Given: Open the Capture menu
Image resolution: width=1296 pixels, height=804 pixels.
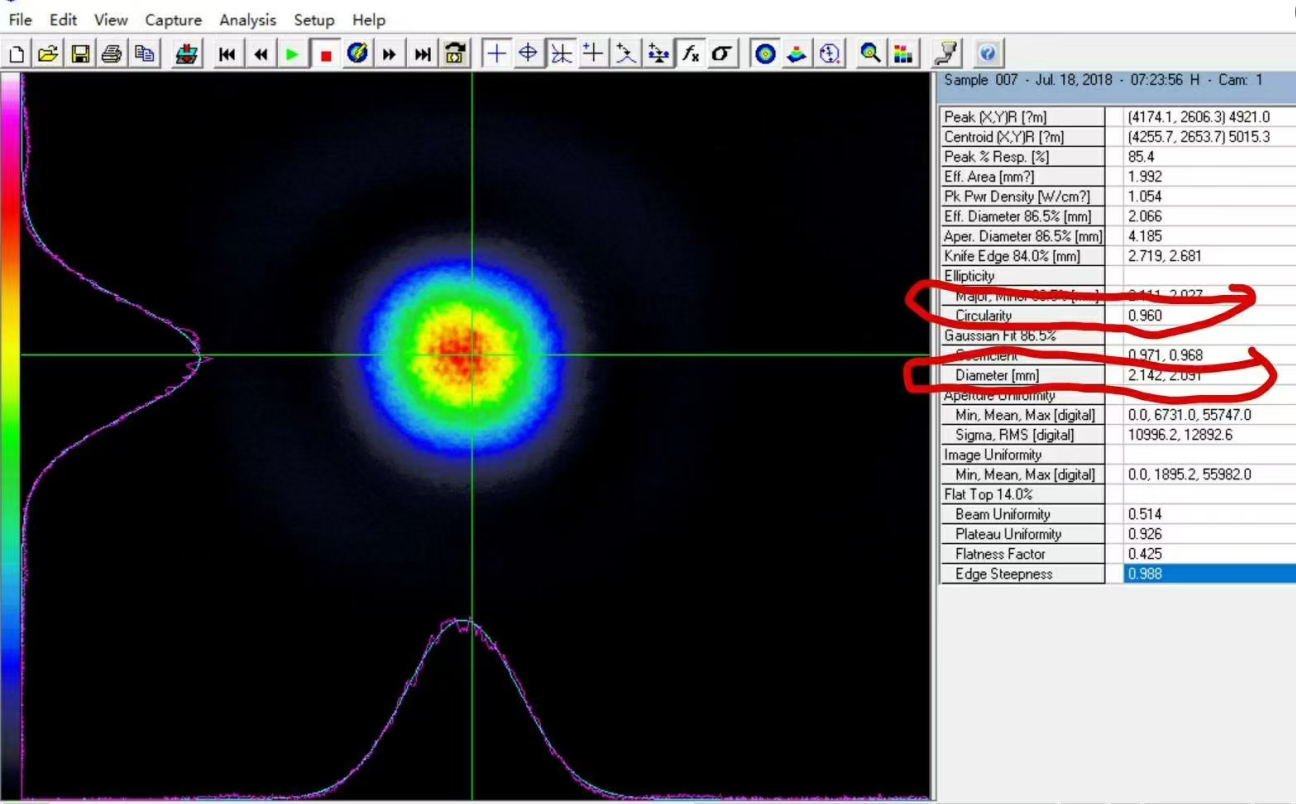Looking at the screenshot, I should 173,20.
